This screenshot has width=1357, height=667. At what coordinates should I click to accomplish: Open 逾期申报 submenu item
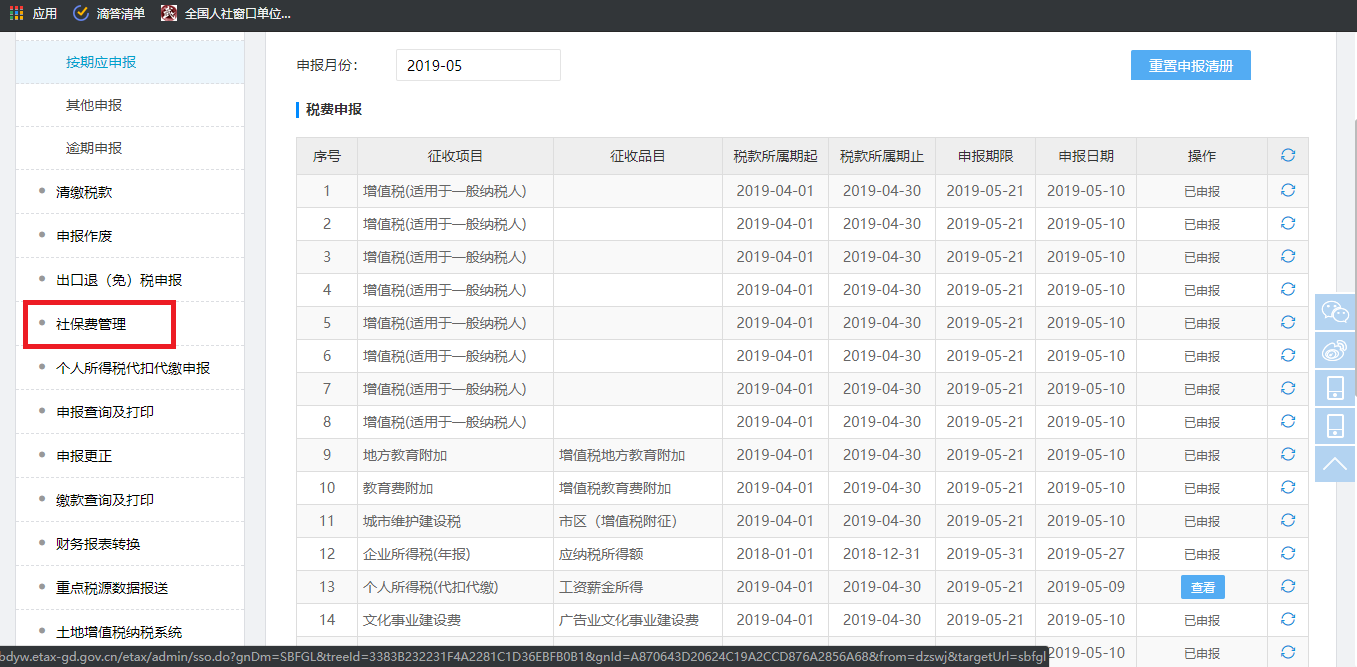[x=94, y=148]
